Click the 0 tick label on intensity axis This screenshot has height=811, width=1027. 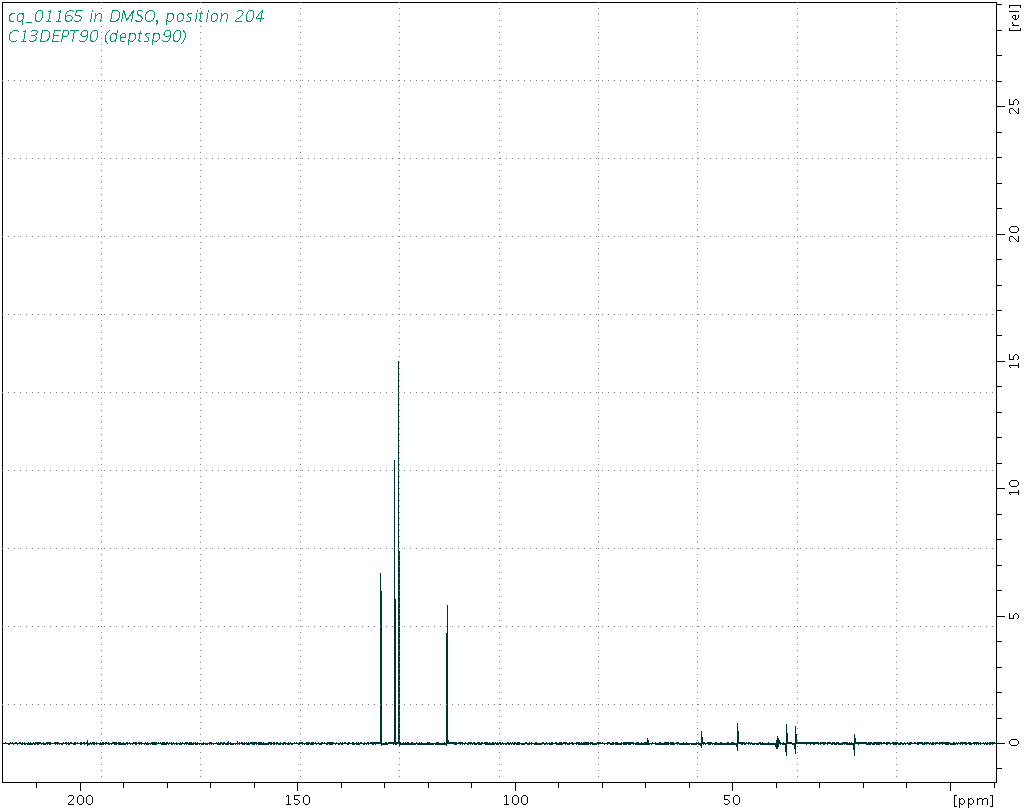click(x=1014, y=743)
